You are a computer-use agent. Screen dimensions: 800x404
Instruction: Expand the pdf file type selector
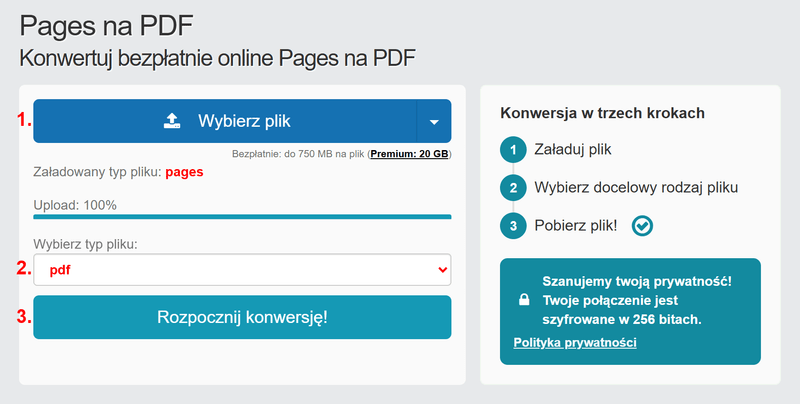[242, 270]
